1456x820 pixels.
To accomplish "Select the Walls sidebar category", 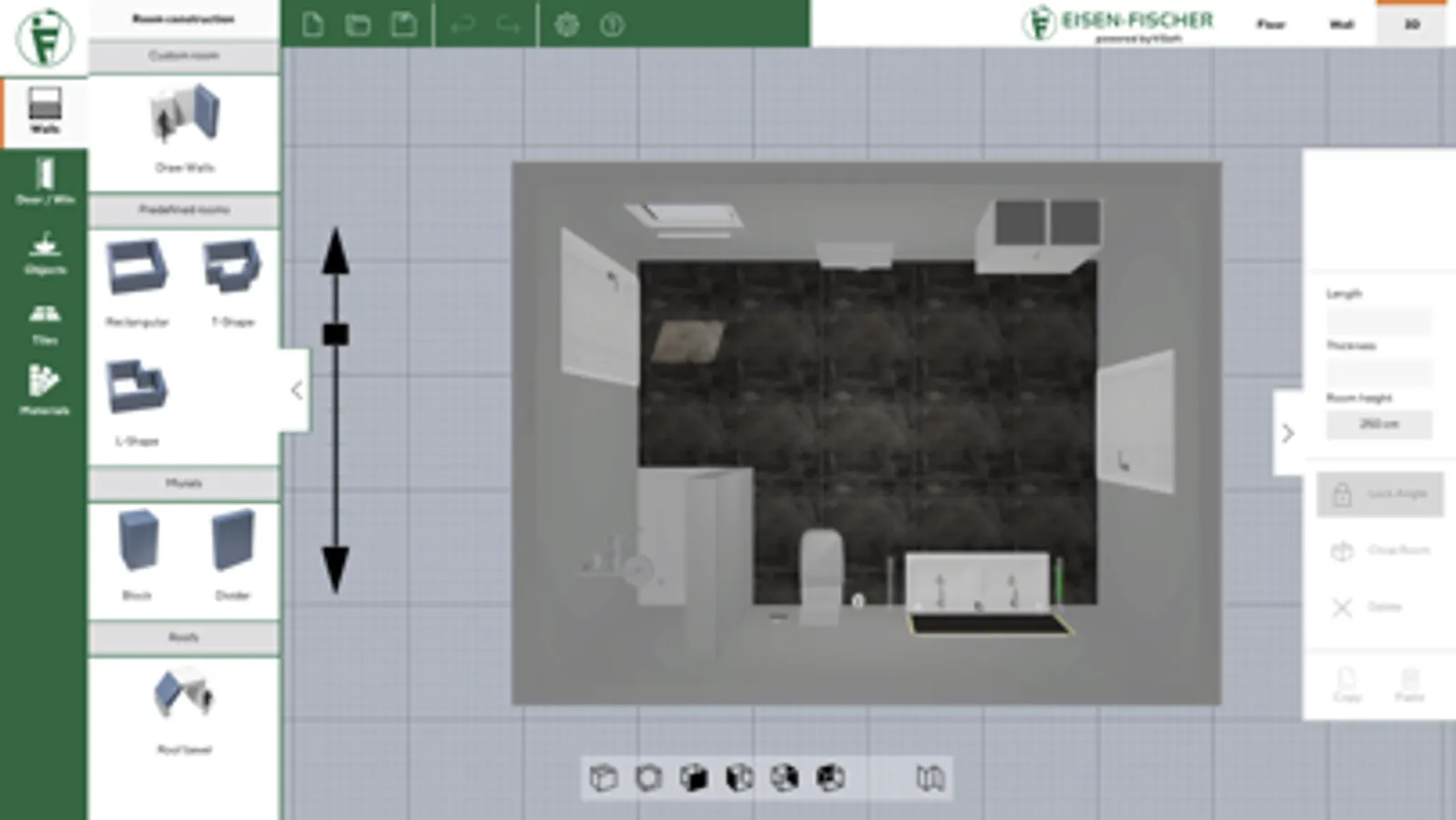I will (44, 112).
